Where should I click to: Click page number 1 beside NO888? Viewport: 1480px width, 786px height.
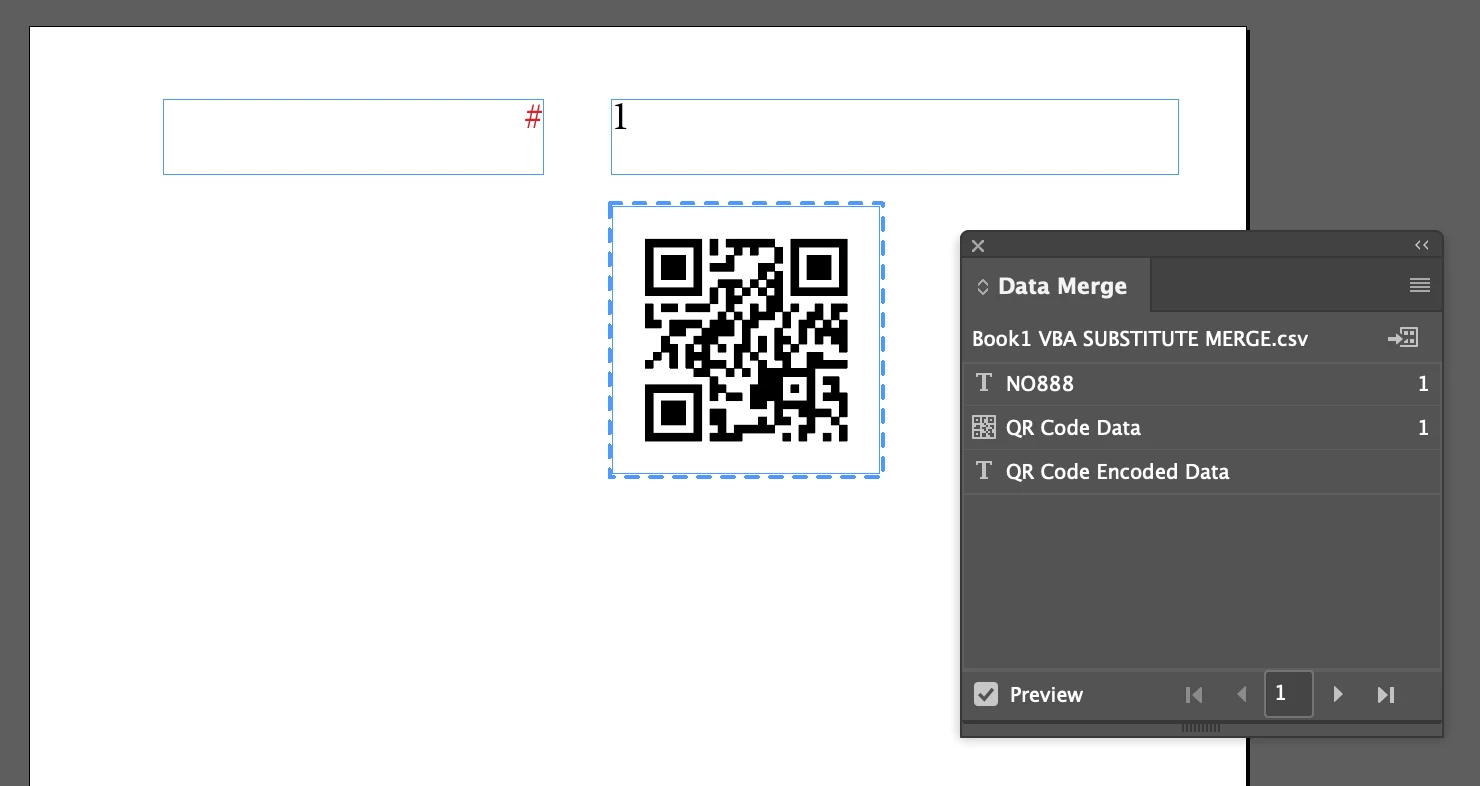tap(1423, 384)
